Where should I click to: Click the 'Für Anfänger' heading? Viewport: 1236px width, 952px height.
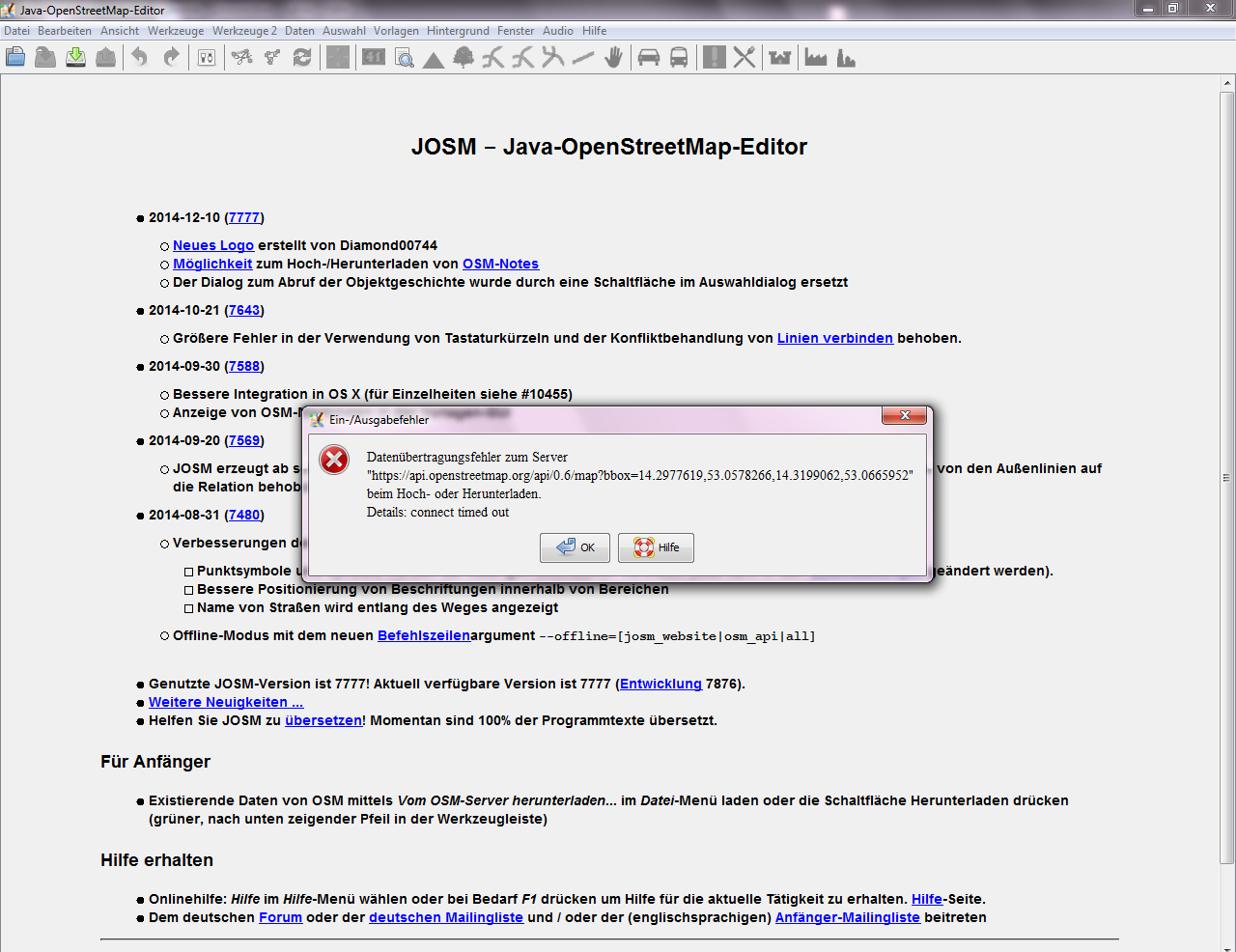click(x=155, y=762)
